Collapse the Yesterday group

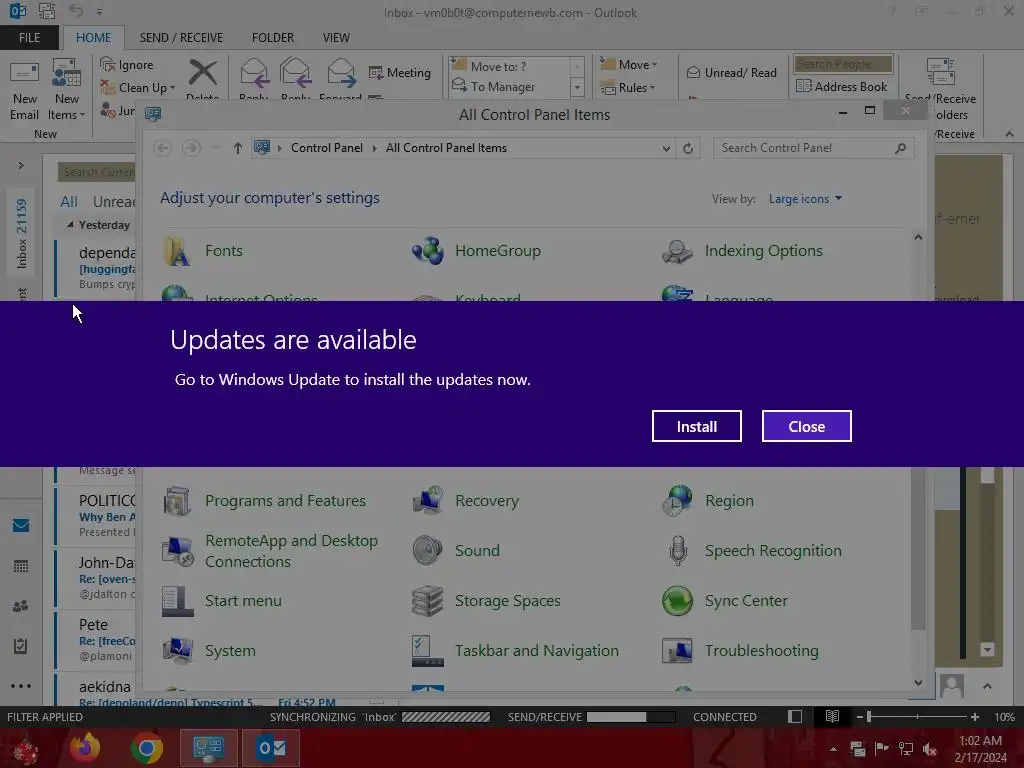[70, 225]
